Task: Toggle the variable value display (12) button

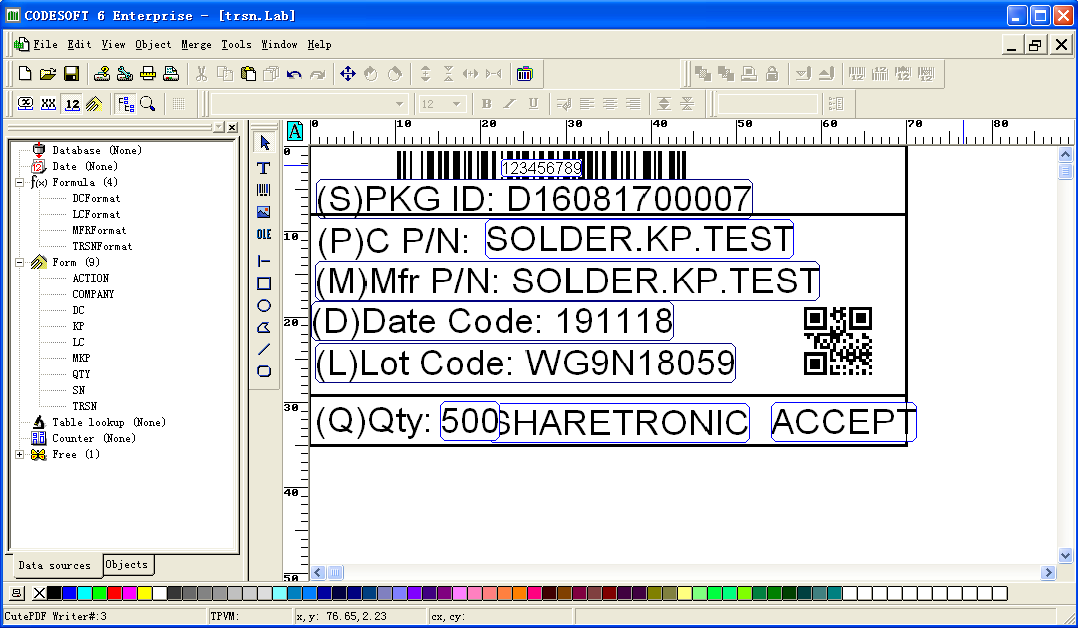Action: pos(71,103)
